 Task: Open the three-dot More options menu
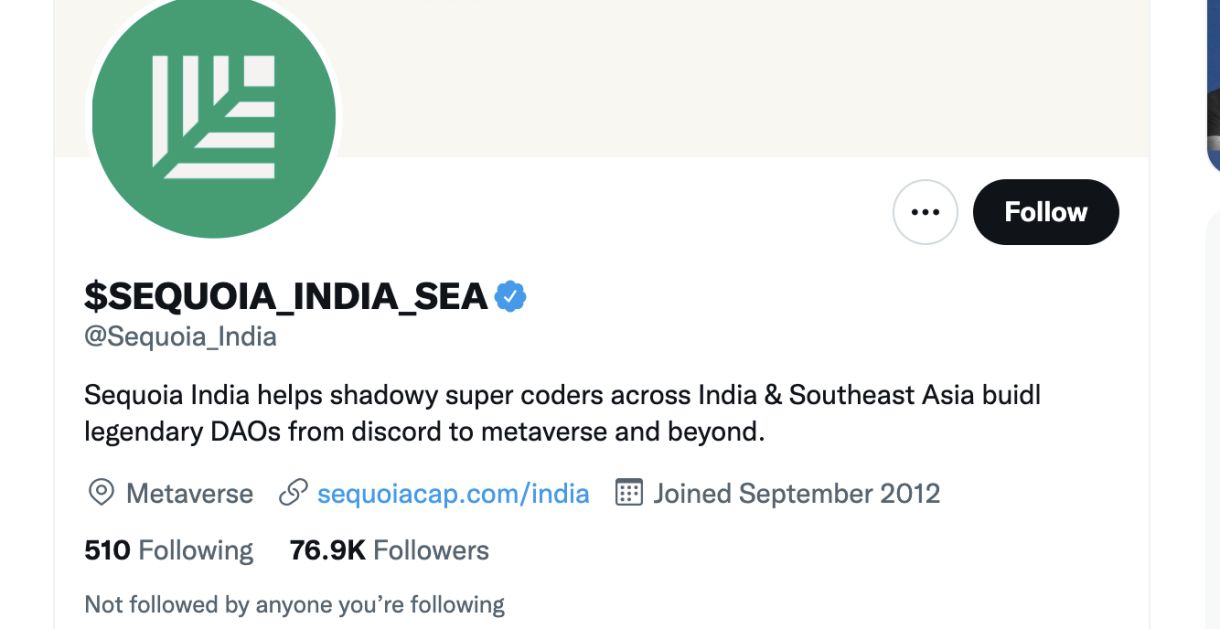(925, 212)
